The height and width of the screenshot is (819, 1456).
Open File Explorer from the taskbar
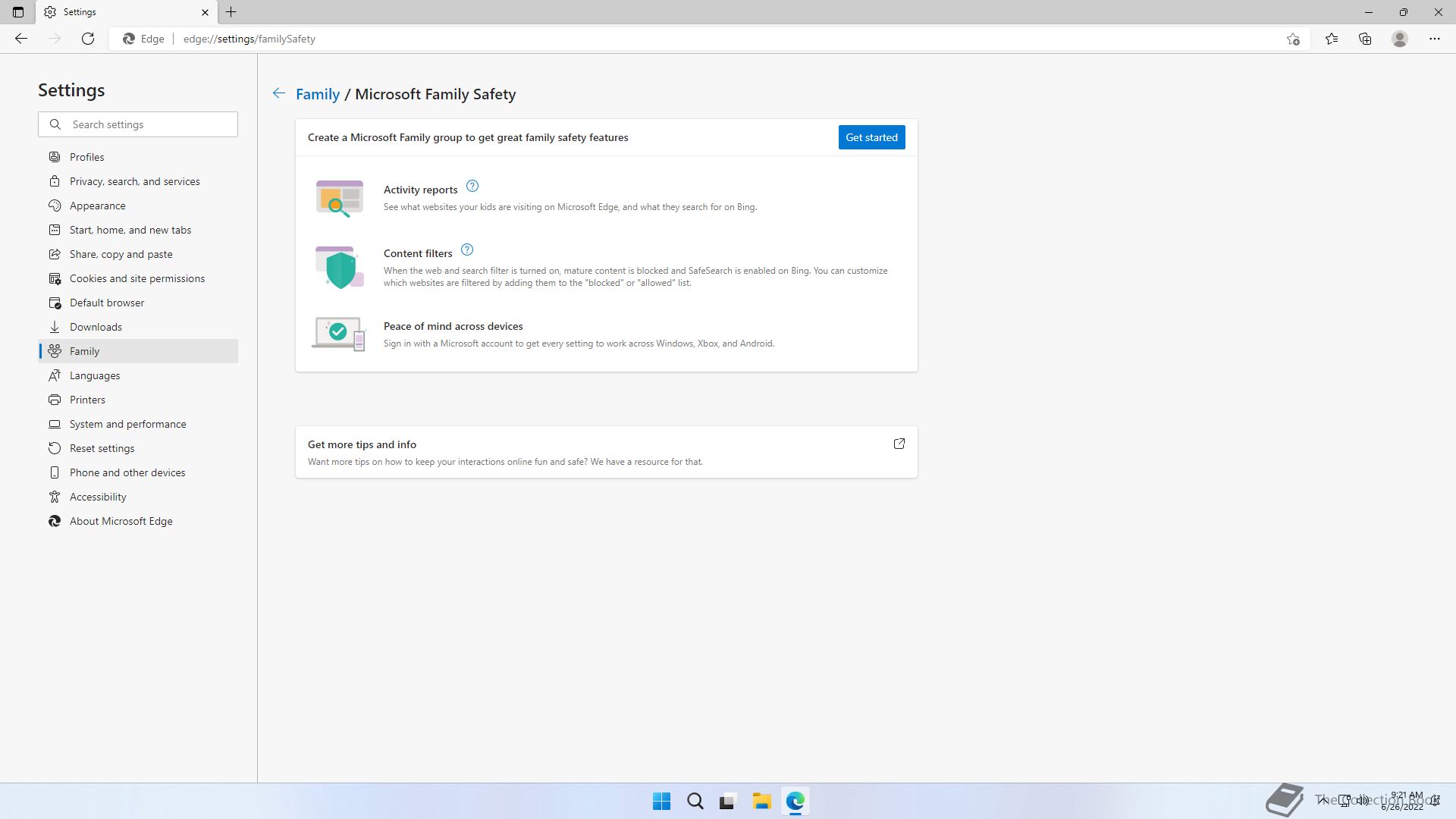click(x=761, y=801)
